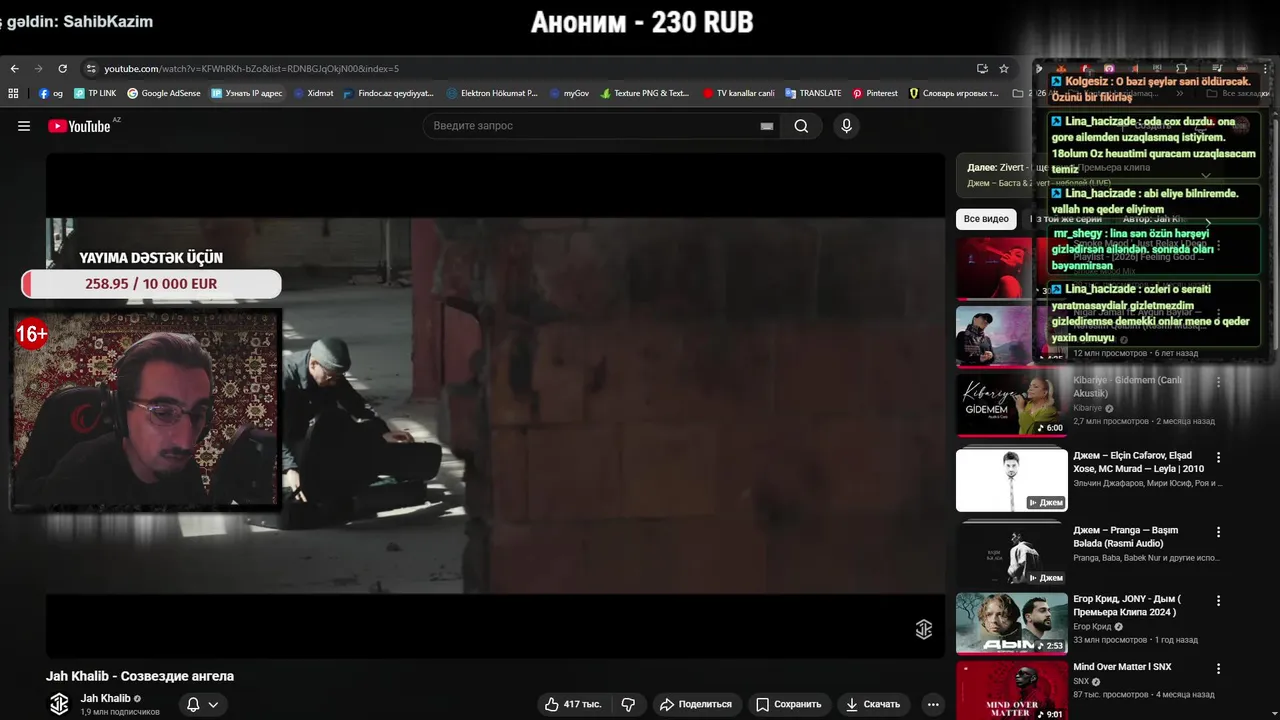Open the myGov bookmark
Viewport: 1280px width, 720px height.
(569, 93)
